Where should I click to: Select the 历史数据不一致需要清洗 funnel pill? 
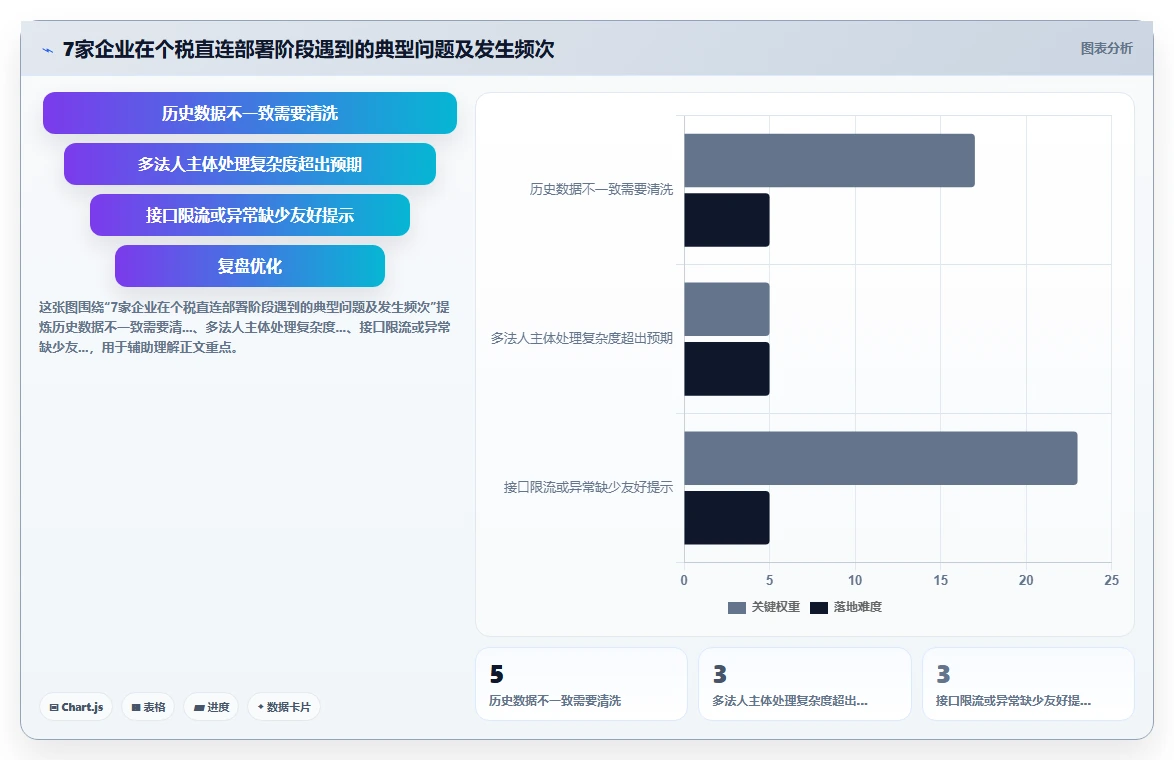pyautogui.click(x=249, y=113)
